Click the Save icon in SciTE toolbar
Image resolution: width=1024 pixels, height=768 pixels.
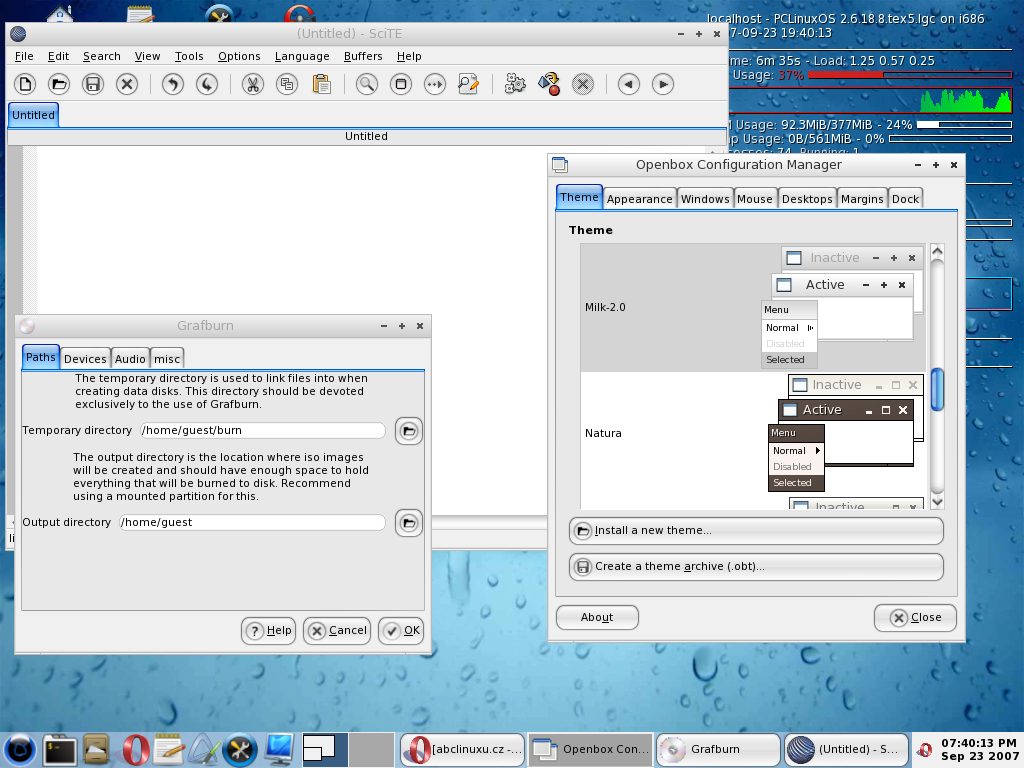(93, 84)
